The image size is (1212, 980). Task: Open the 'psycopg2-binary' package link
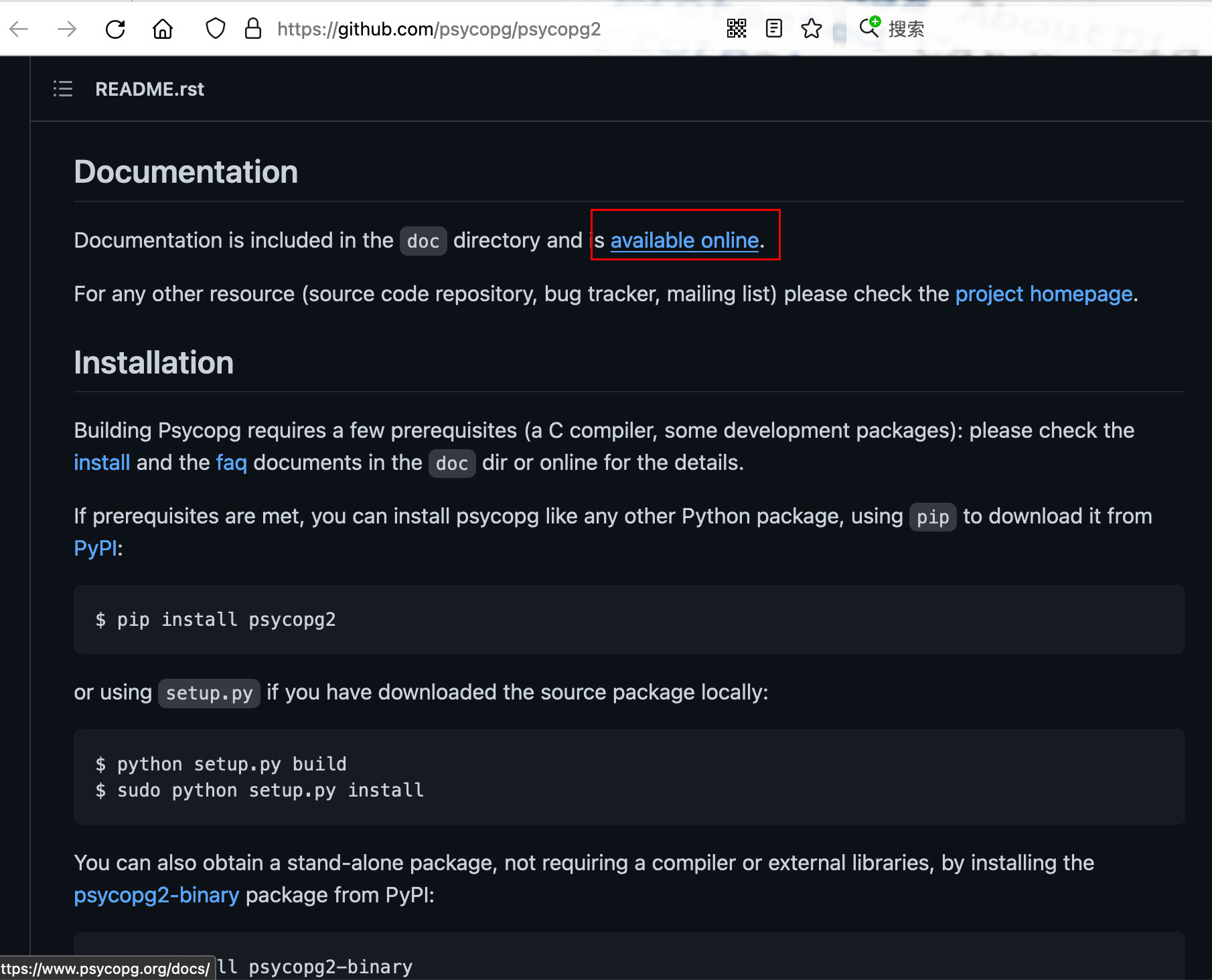(x=156, y=895)
